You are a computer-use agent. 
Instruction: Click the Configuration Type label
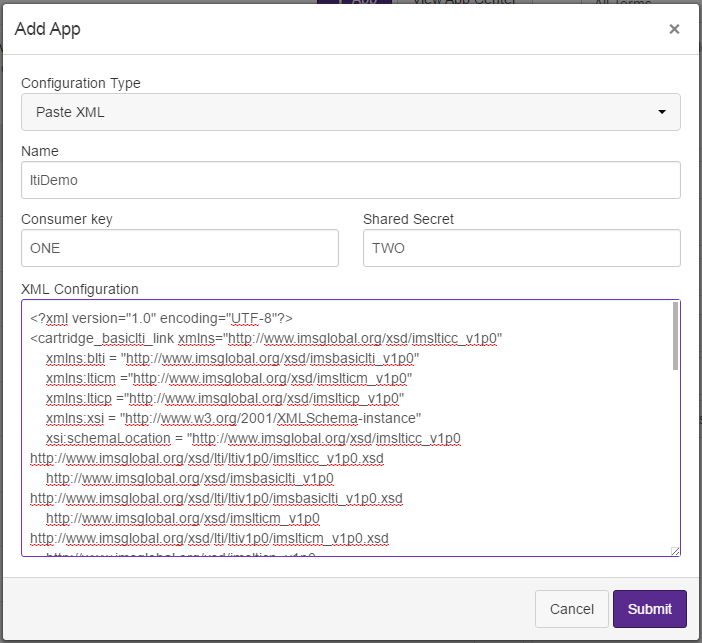[x=81, y=83]
